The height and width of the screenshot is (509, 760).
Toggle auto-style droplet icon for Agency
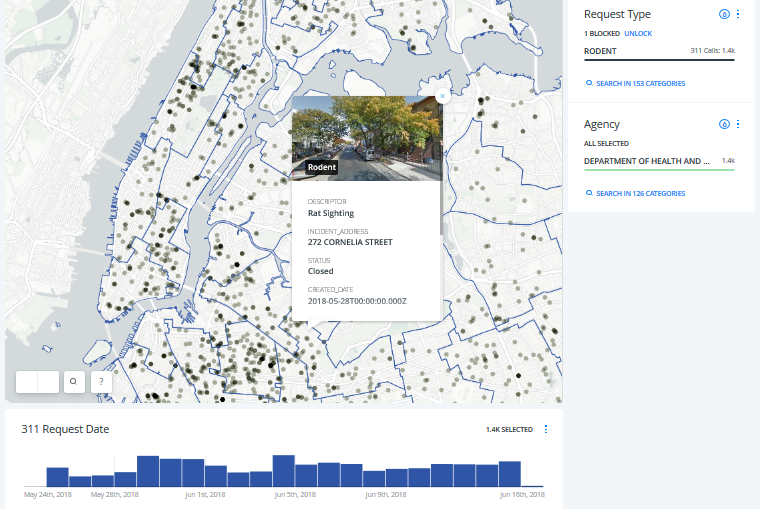click(724, 125)
